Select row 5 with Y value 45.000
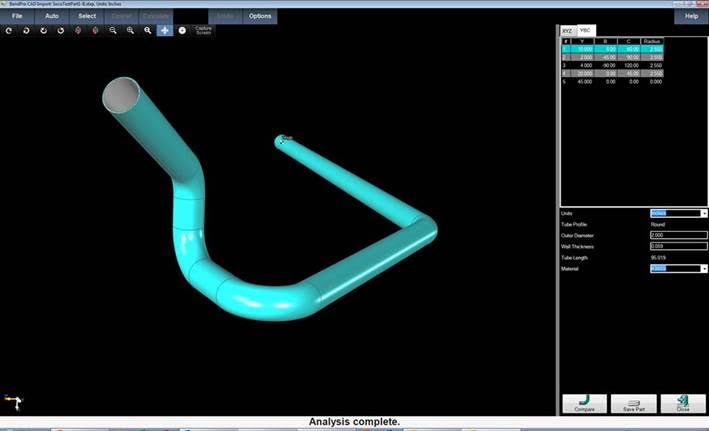Image resolution: width=709 pixels, height=431 pixels. point(613,82)
